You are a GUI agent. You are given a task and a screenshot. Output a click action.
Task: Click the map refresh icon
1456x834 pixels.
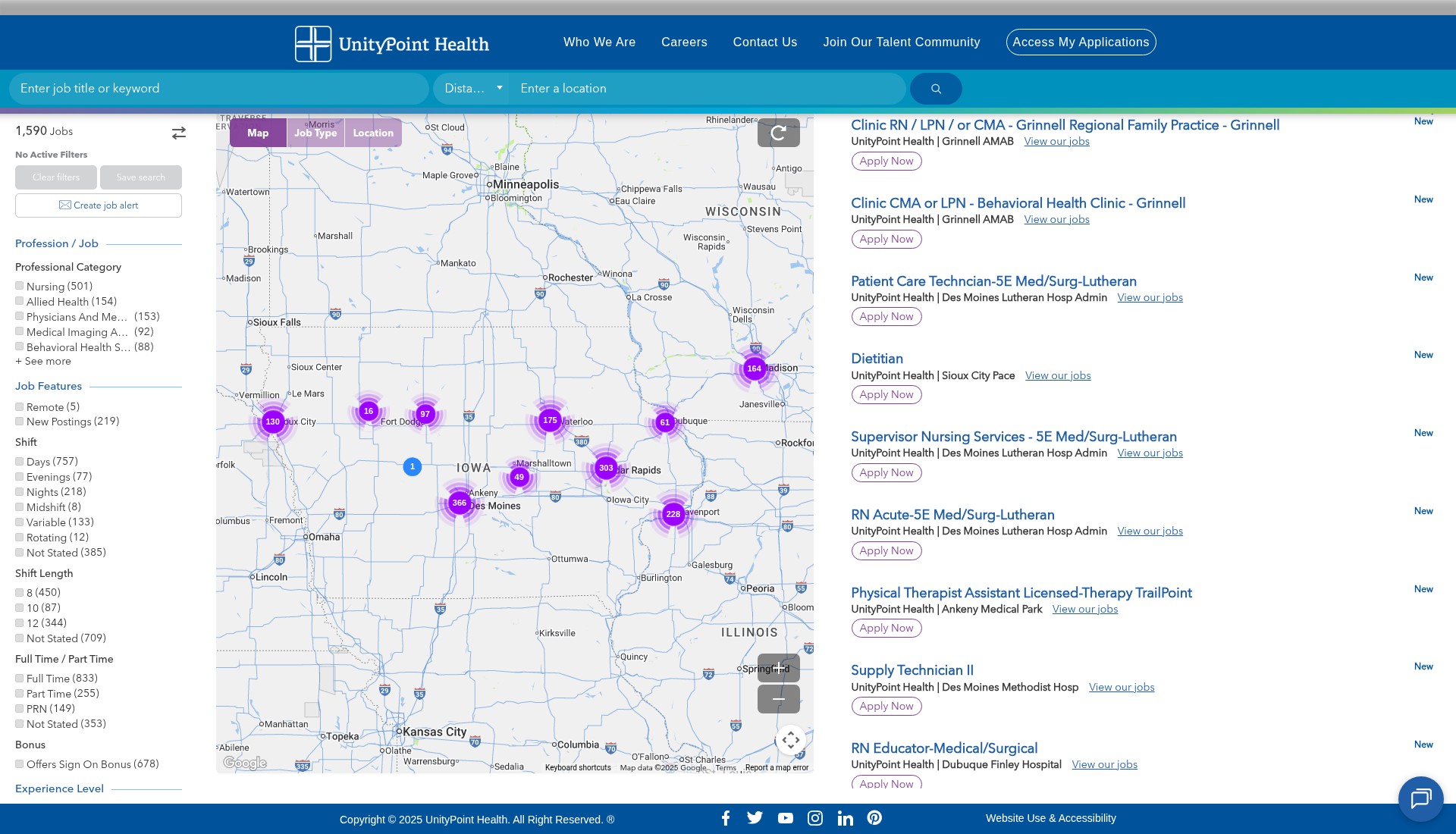coord(778,133)
